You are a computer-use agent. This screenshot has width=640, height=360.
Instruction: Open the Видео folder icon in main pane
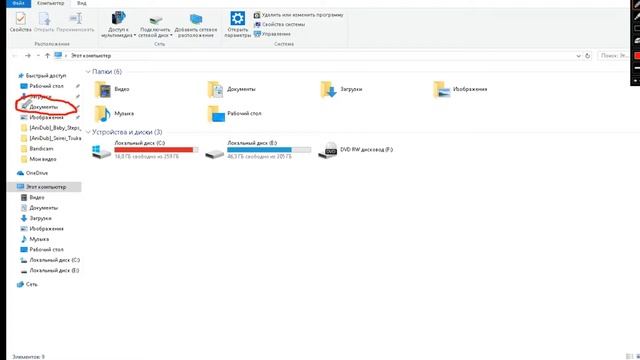tap(103, 89)
